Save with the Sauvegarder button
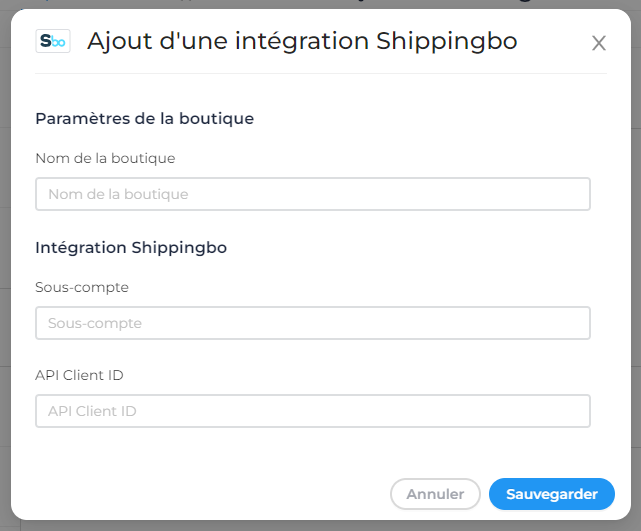 coord(551,494)
